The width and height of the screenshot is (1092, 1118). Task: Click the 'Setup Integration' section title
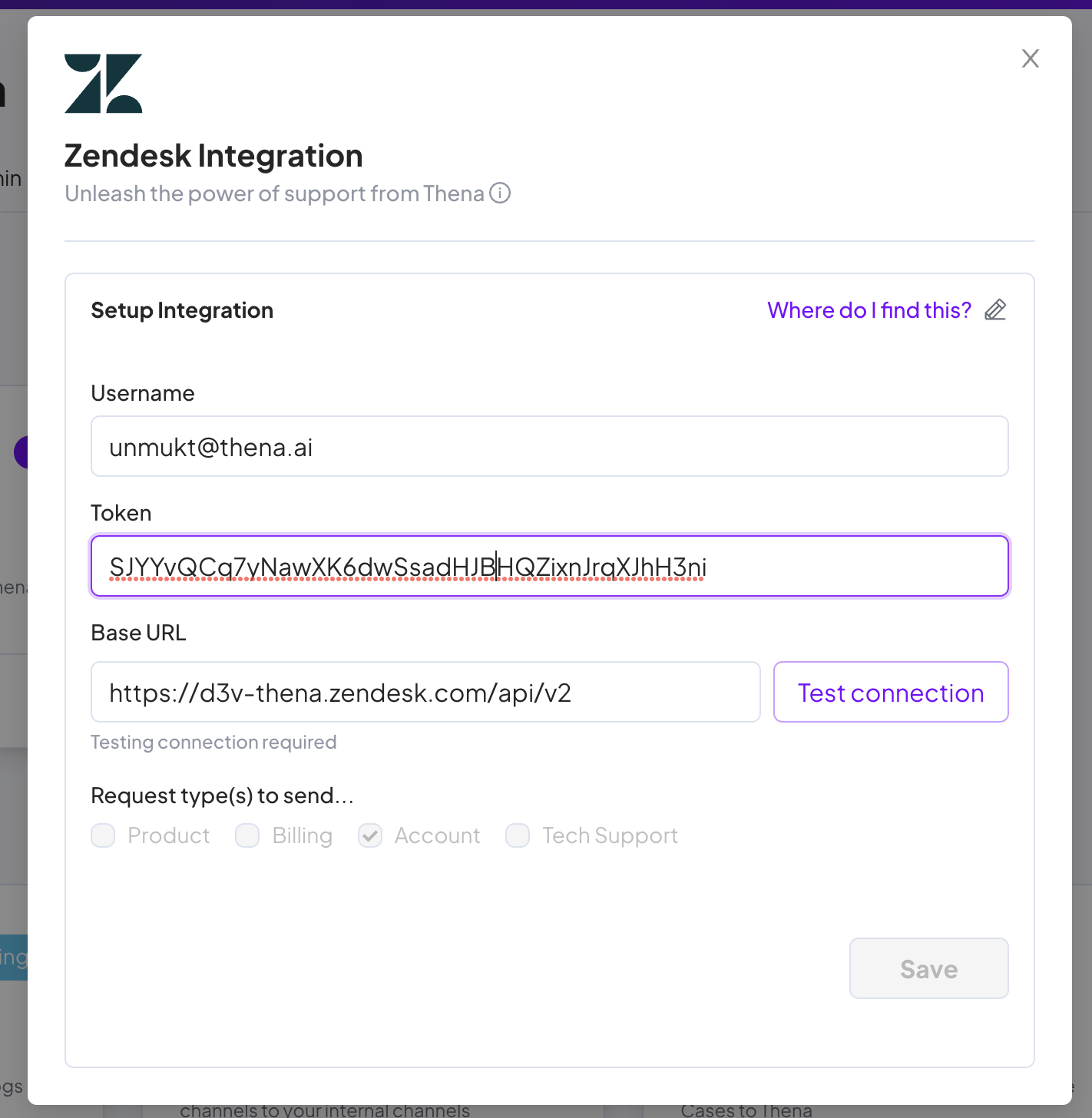point(182,310)
